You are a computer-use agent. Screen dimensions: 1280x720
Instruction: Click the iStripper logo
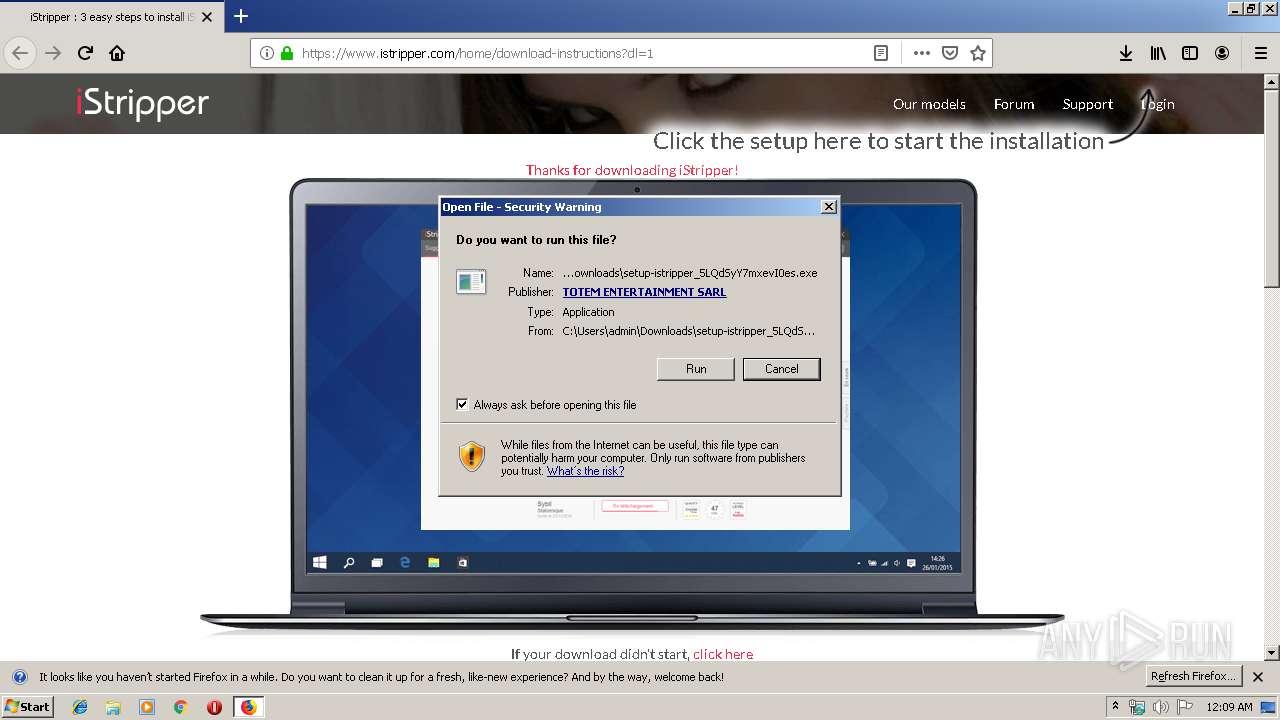click(x=142, y=103)
